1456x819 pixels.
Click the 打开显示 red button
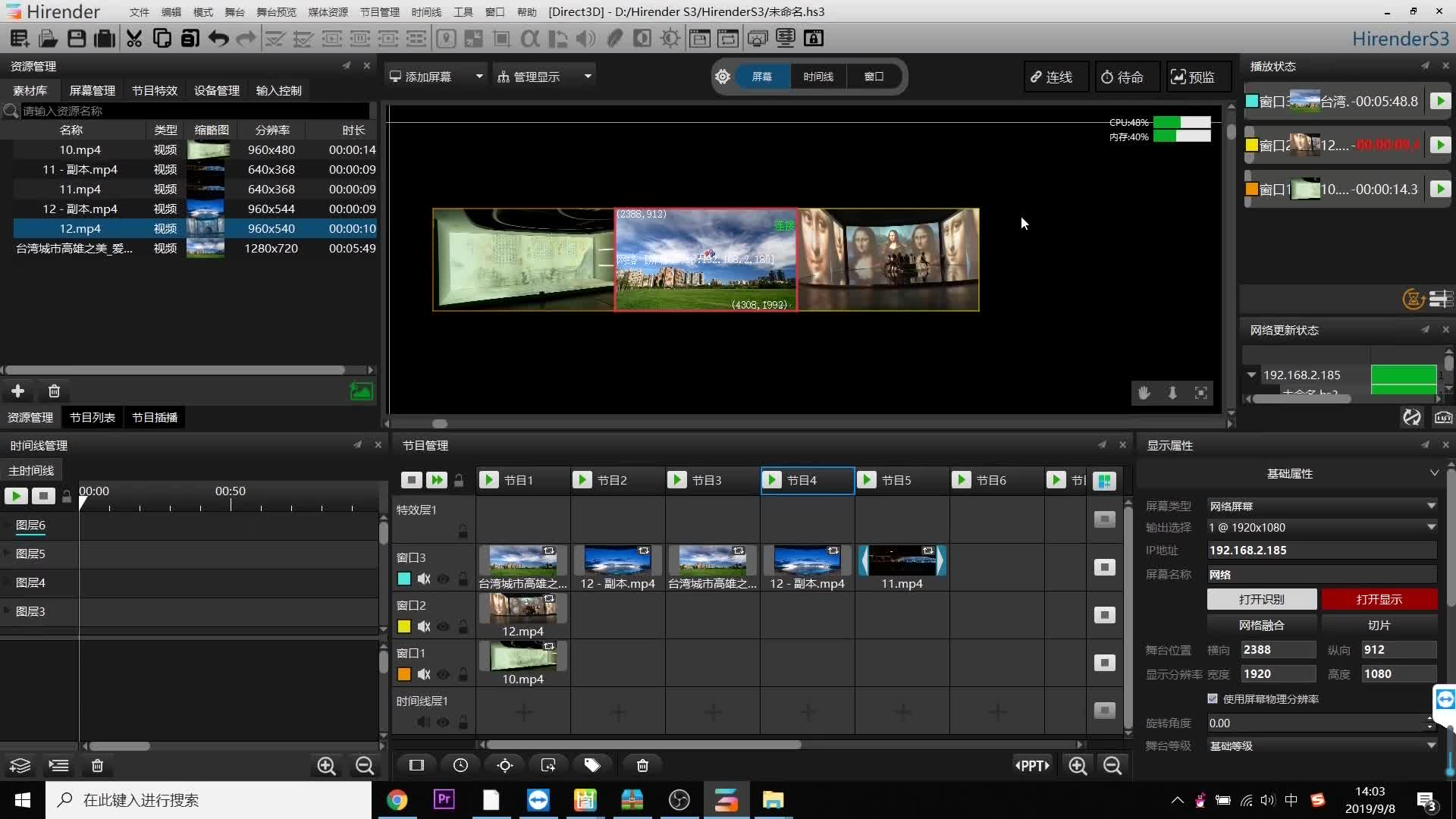click(1379, 599)
